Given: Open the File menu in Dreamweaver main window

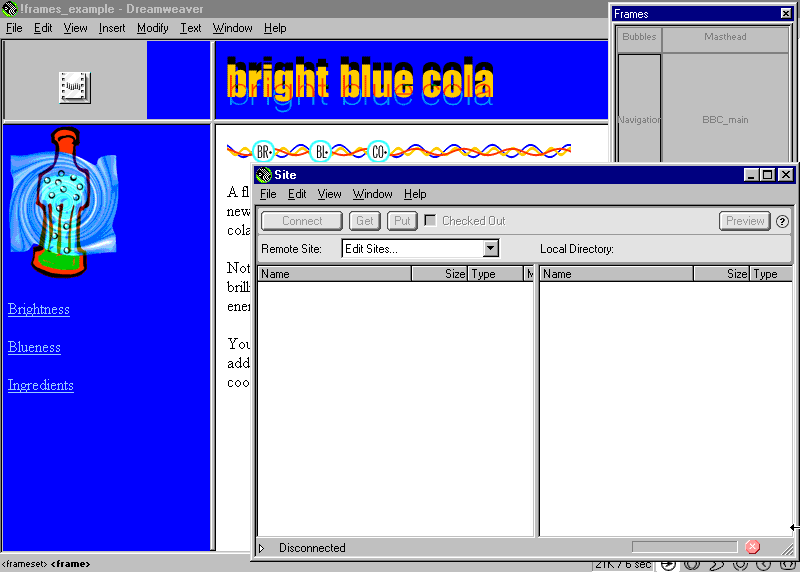Looking at the screenshot, I should click(x=14, y=28).
